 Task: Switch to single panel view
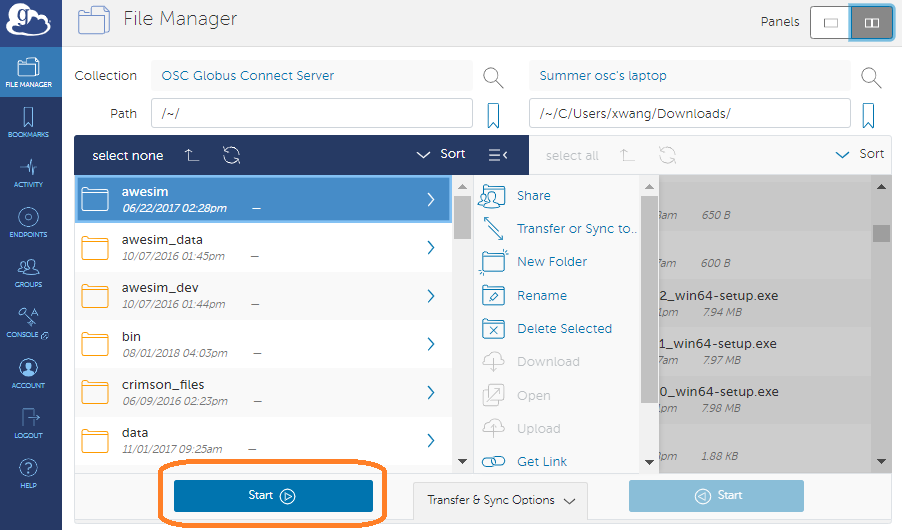click(x=830, y=22)
